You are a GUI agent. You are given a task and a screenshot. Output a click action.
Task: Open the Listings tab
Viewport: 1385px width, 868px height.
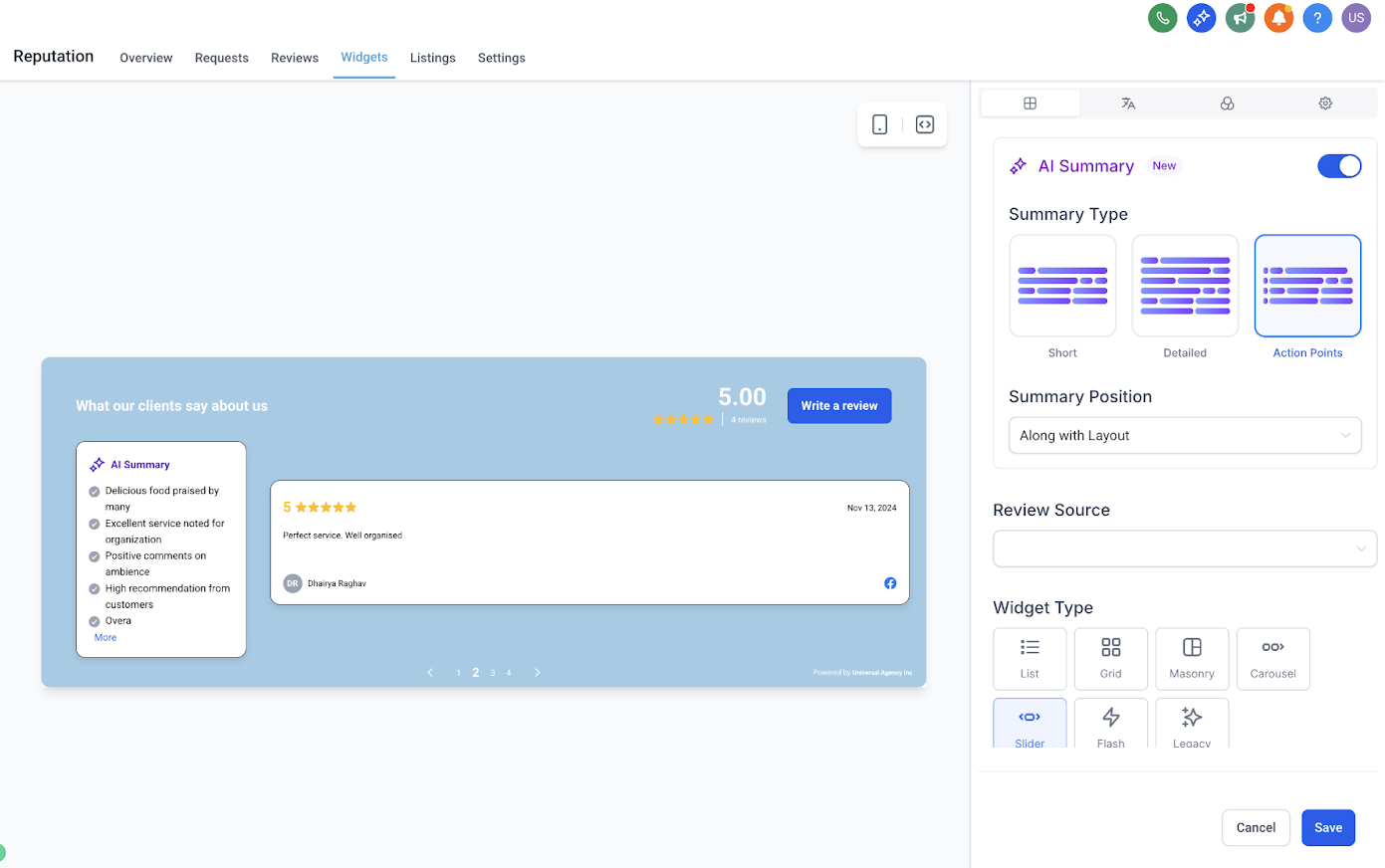click(x=433, y=58)
